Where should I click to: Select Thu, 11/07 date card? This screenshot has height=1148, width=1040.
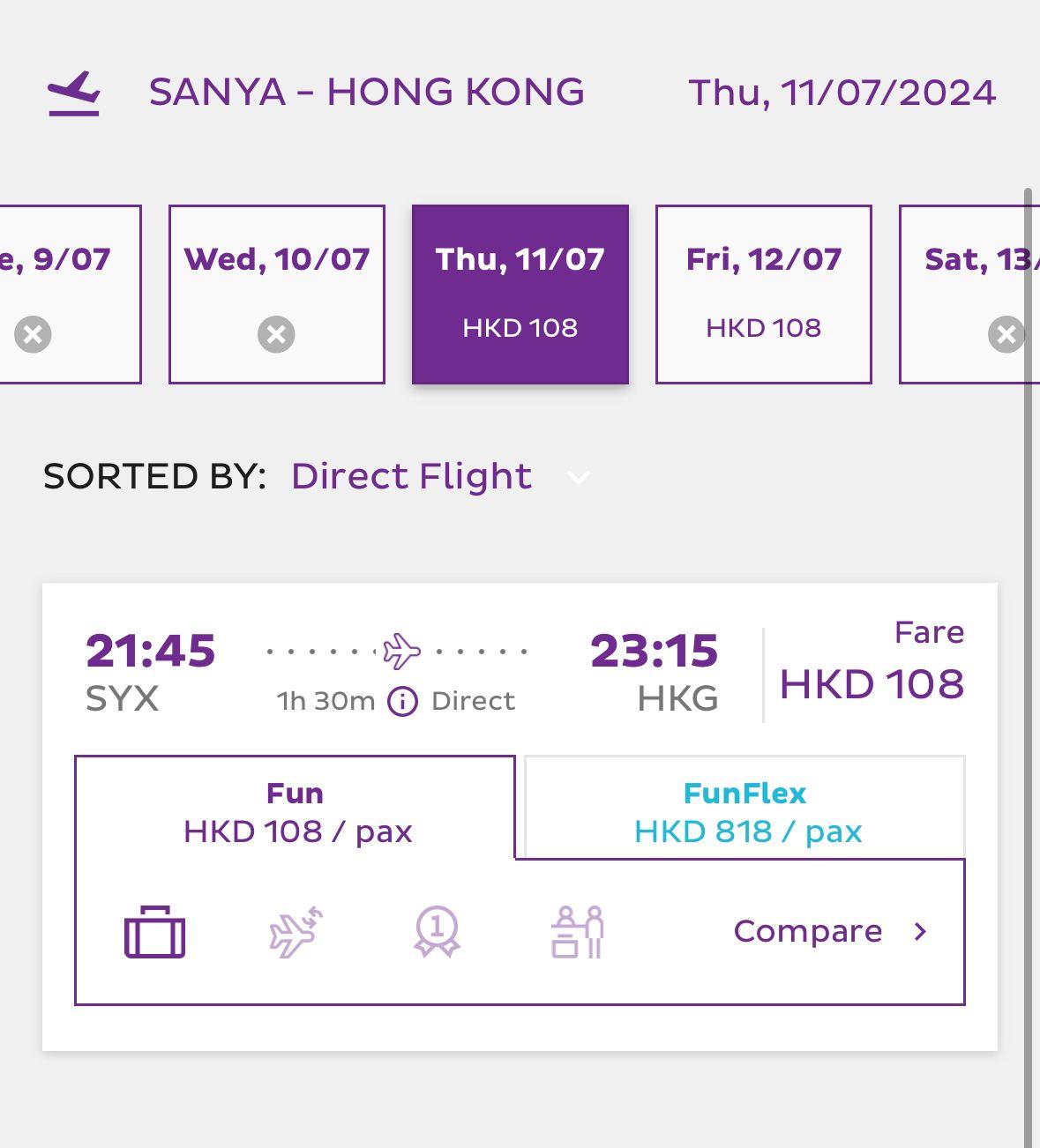[520, 294]
